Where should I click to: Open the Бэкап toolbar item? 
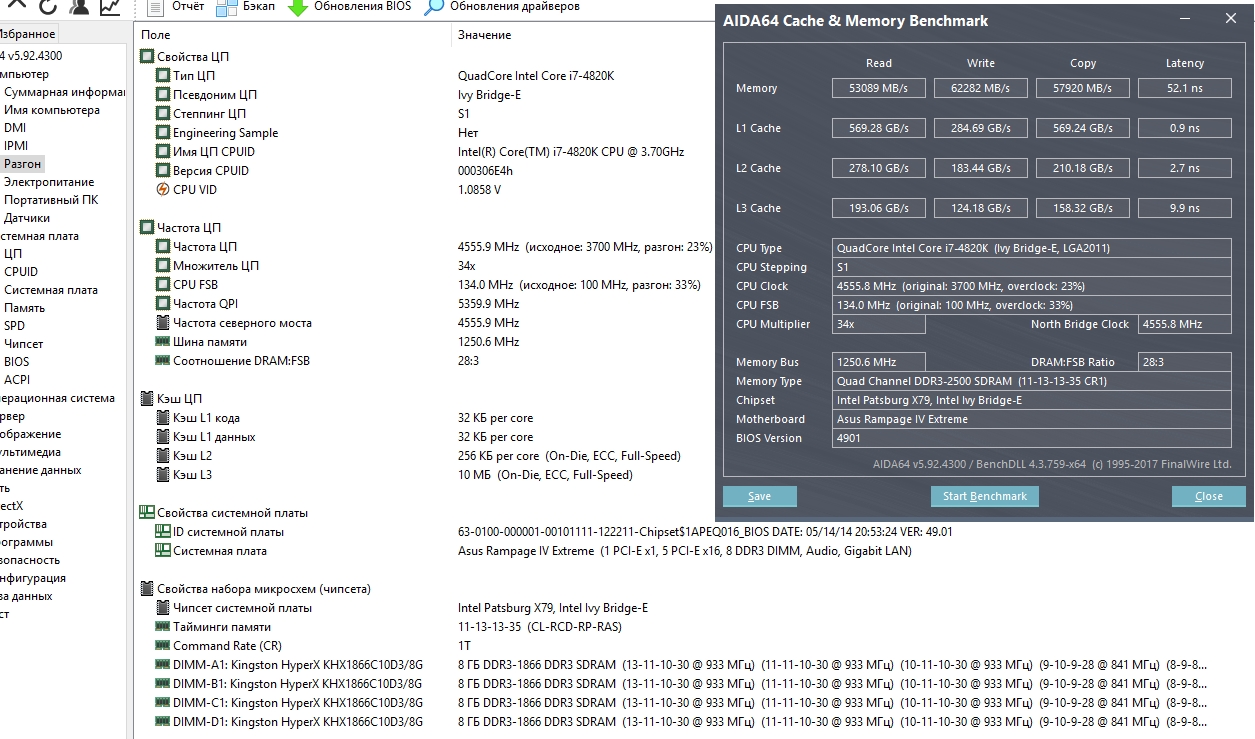[x=246, y=7]
